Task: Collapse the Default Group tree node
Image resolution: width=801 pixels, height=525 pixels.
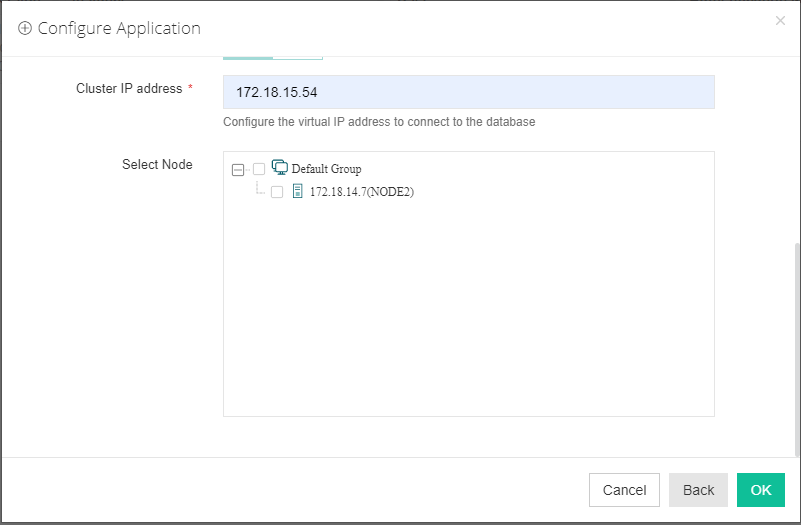Action: coord(237,169)
